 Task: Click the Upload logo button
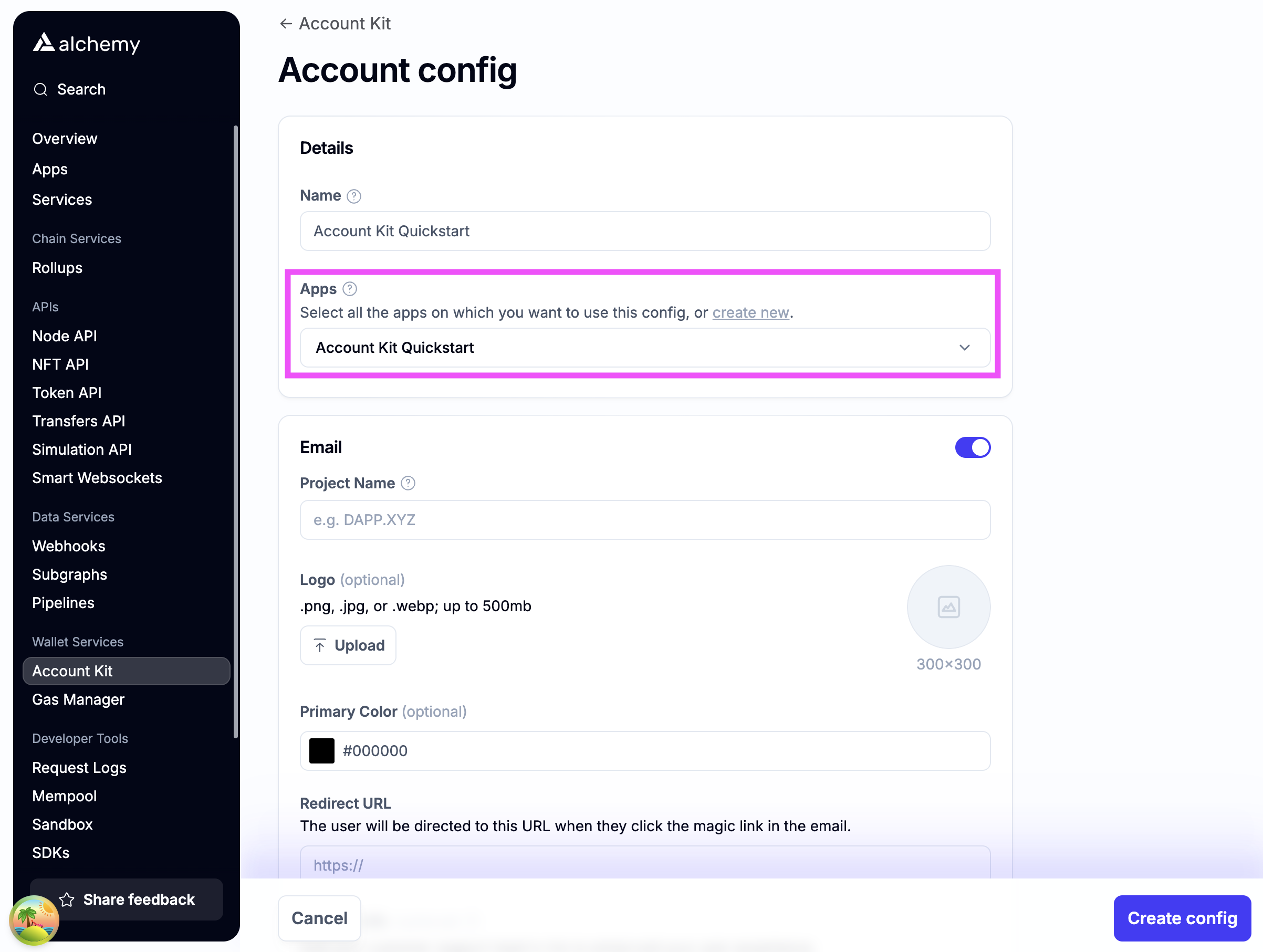[348, 645]
